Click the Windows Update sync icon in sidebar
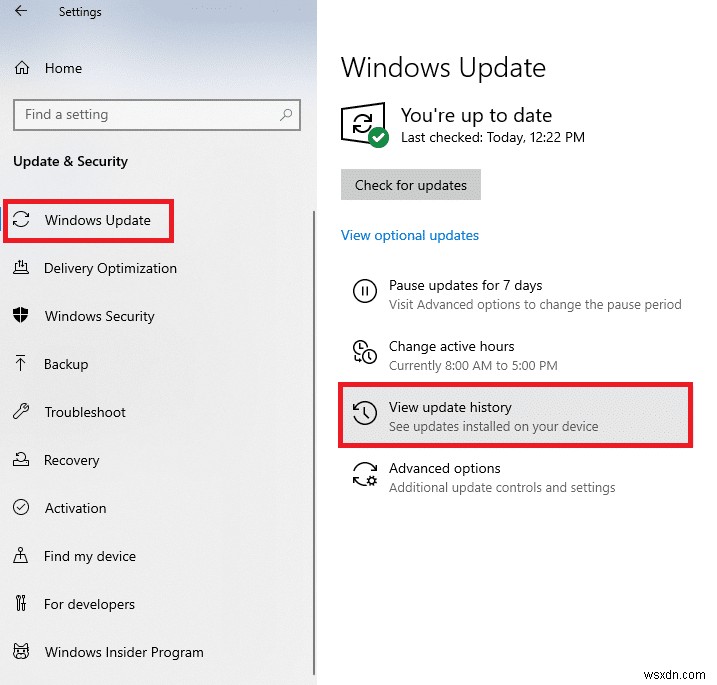The image size is (717, 685). click(21, 219)
